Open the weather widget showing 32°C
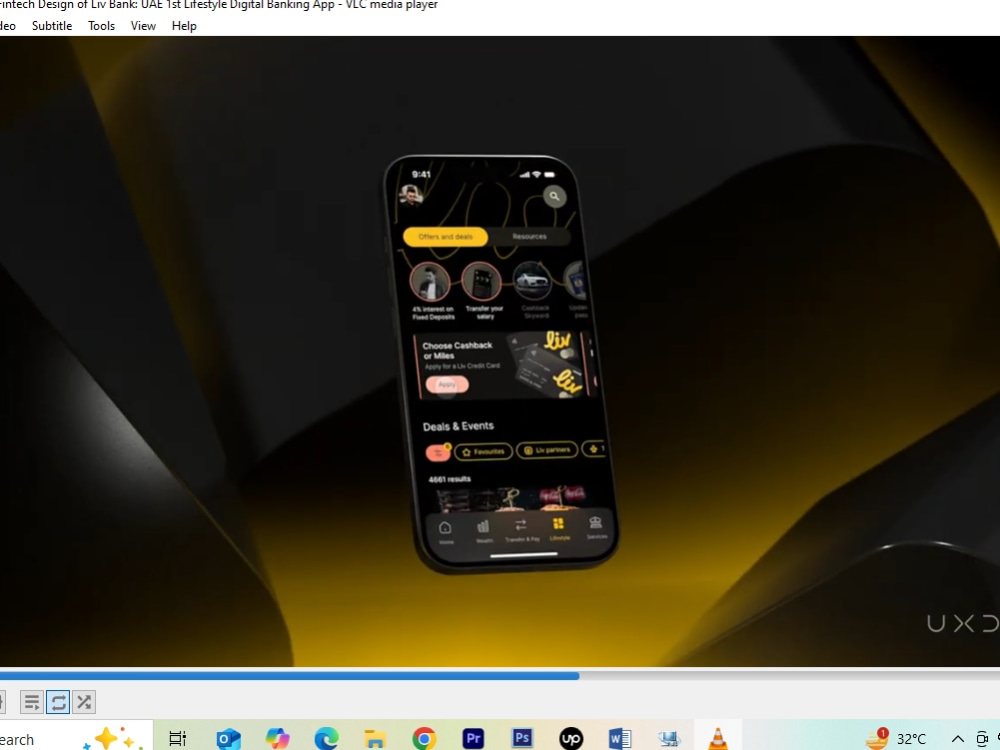Viewport: 1000px width, 750px height. [895, 739]
